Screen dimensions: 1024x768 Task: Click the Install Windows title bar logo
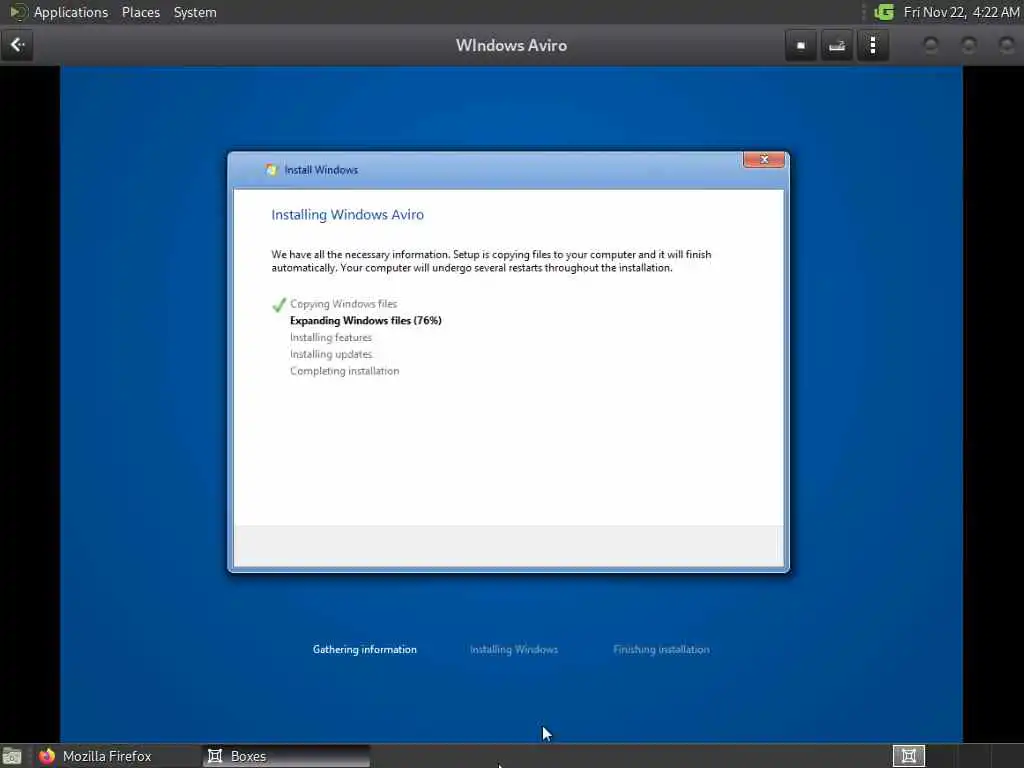271,170
